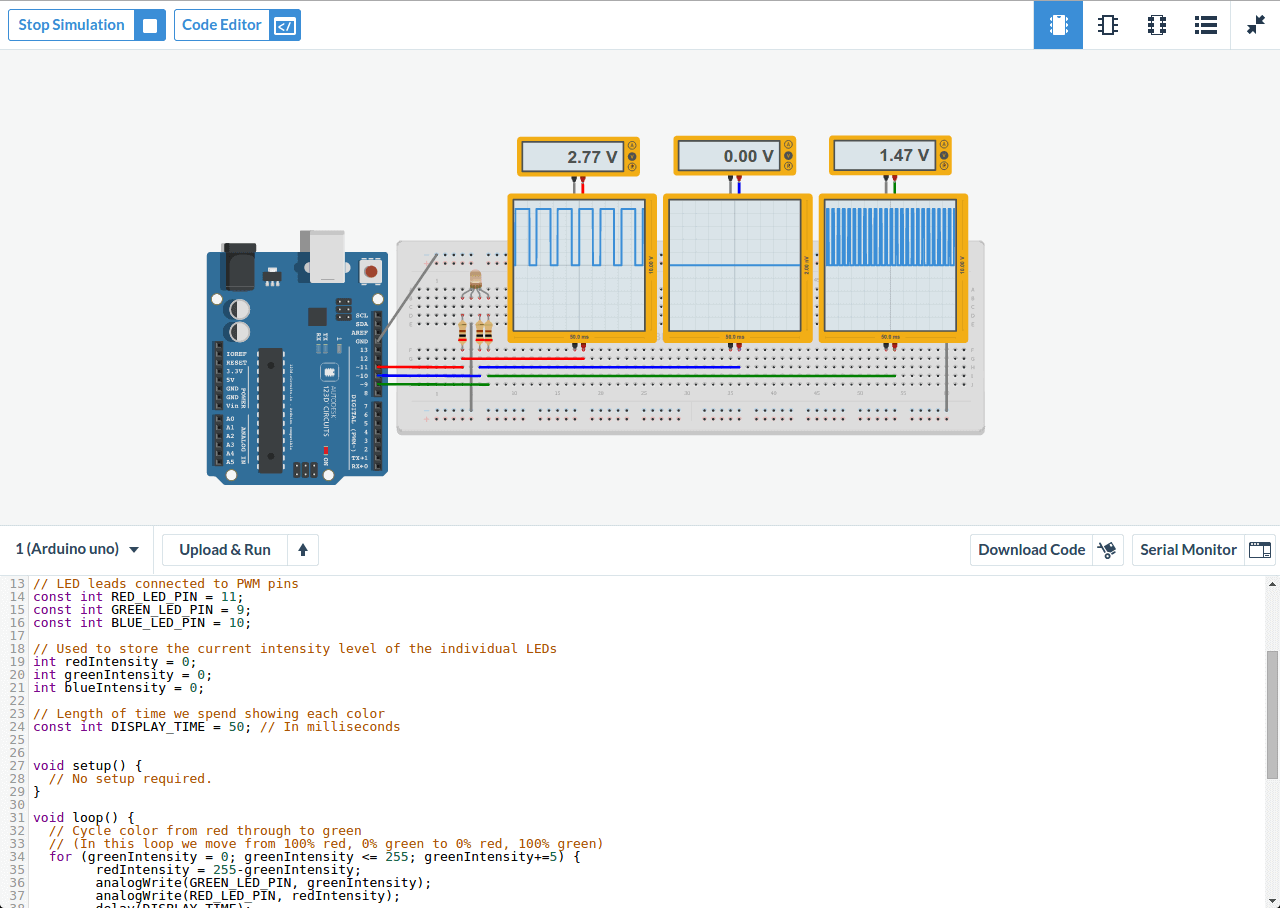Select the Arduino black power jack

[239, 265]
